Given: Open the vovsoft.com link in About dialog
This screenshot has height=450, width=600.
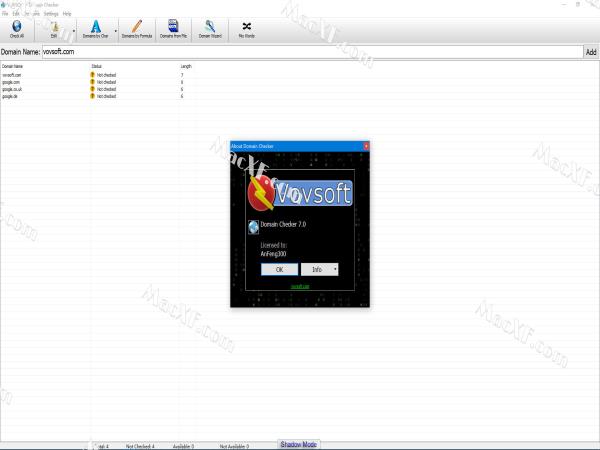Looking at the screenshot, I should point(300,286).
